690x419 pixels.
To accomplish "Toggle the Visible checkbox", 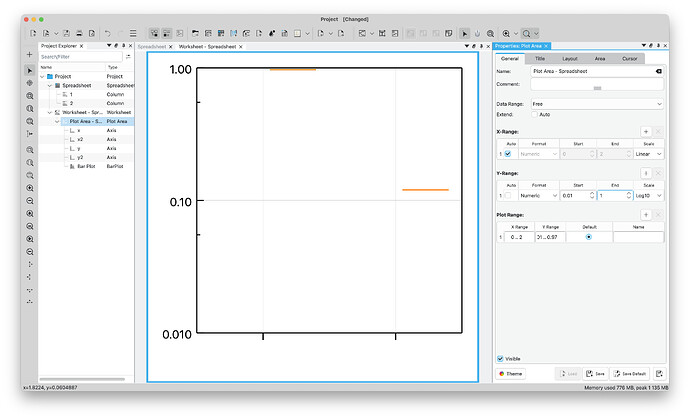I will pos(501,358).
